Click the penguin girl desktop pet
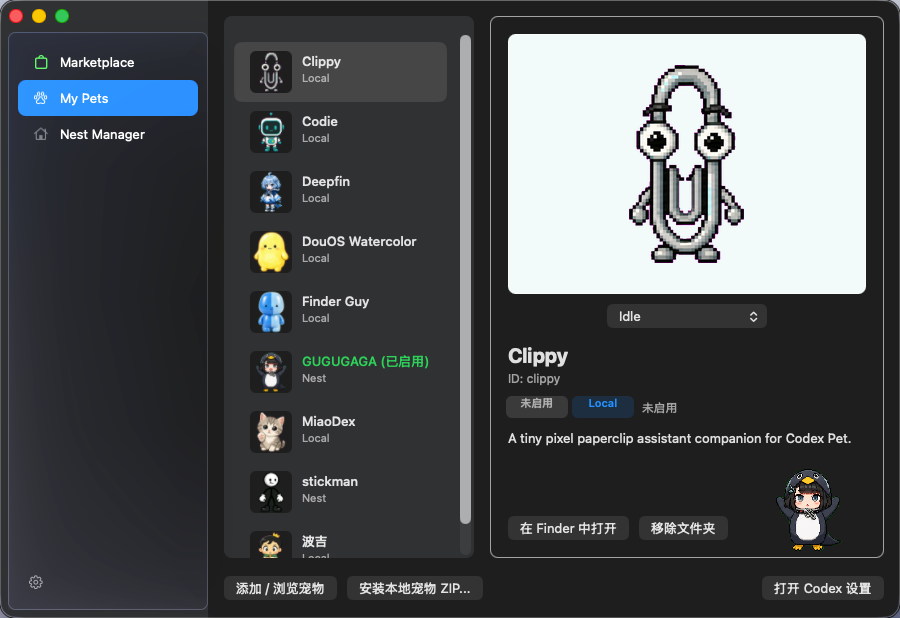The width and height of the screenshot is (900, 618). click(808, 510)
